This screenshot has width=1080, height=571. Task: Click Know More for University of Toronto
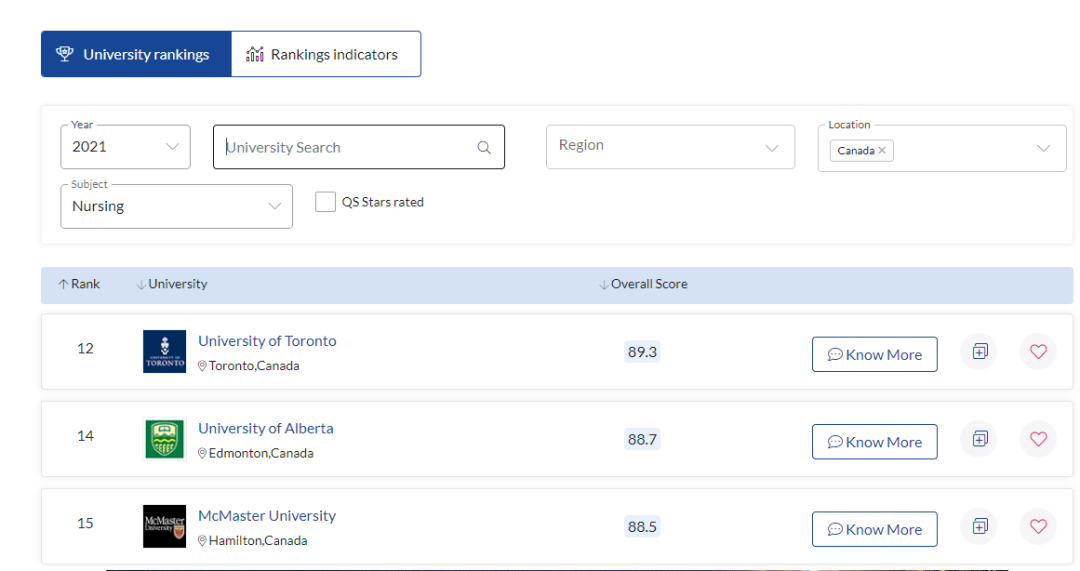(x=874, y=354)
